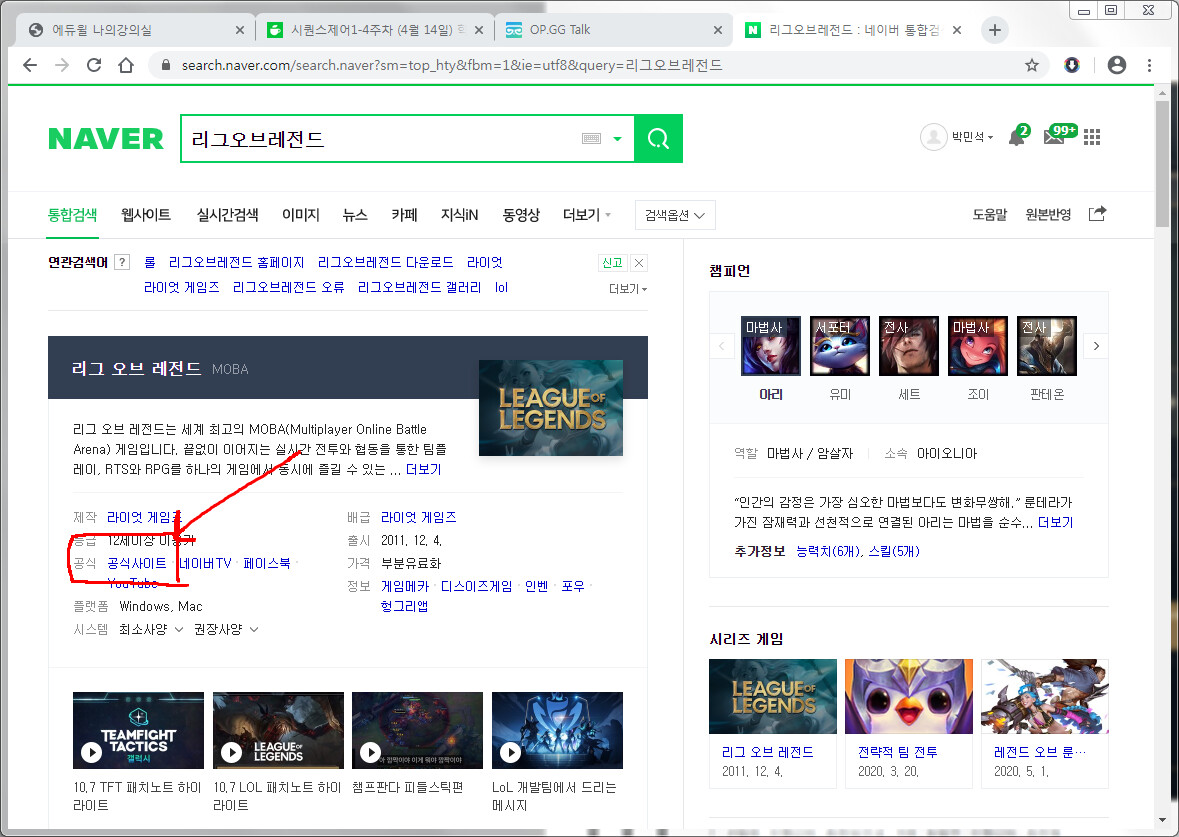Open the 검색옵션 dropdown

tap(675, 215)
